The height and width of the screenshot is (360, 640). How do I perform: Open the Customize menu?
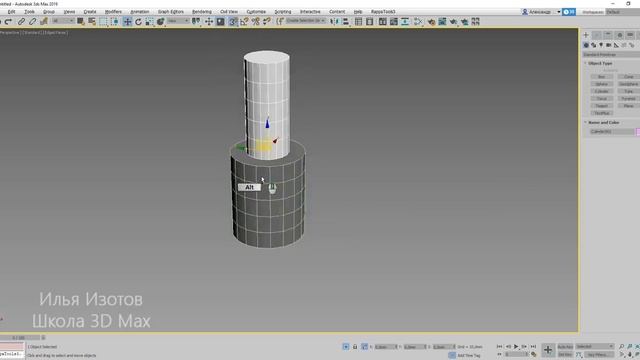click(256, 12)
